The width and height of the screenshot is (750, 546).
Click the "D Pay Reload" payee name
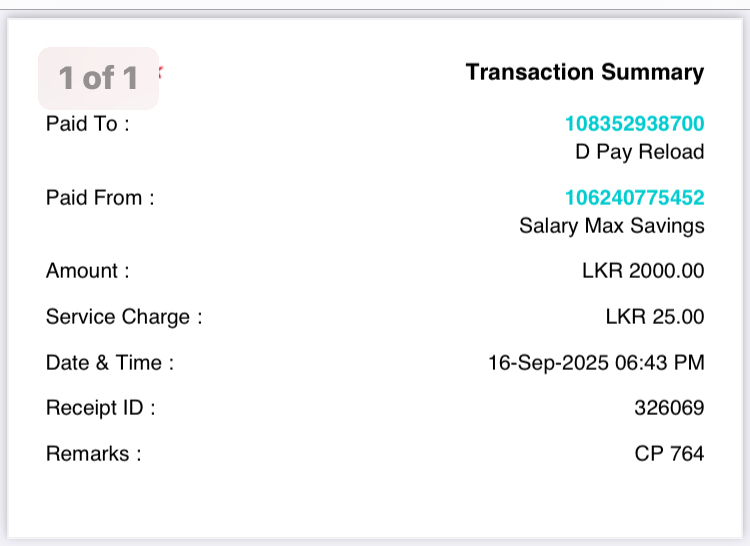click(x=639, y=152)
